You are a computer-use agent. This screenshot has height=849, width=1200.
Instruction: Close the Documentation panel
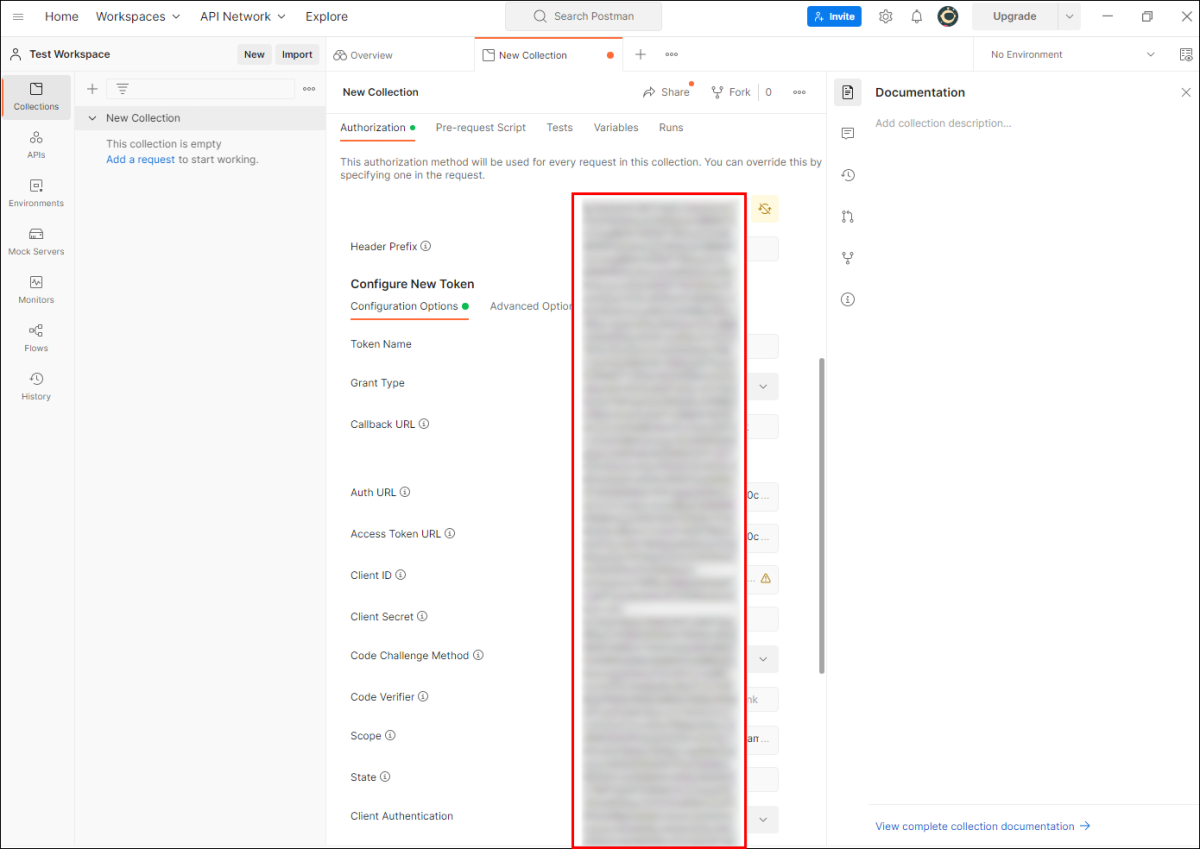click(1186, 92)
